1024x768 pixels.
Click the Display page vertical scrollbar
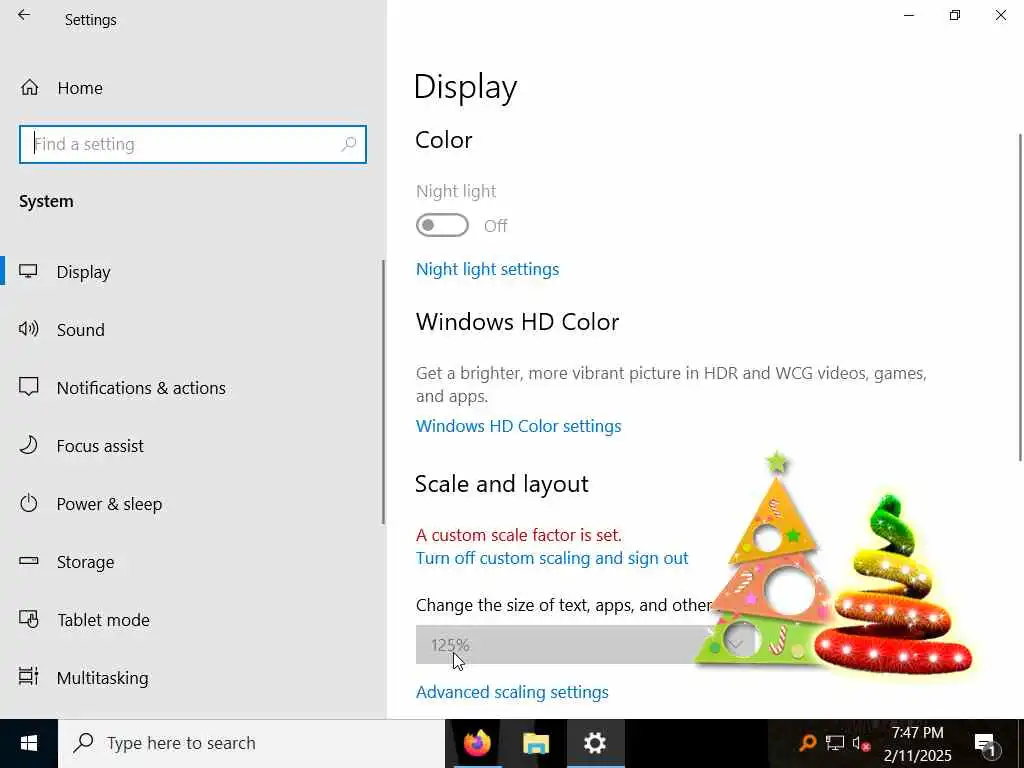click(1021, 297)
